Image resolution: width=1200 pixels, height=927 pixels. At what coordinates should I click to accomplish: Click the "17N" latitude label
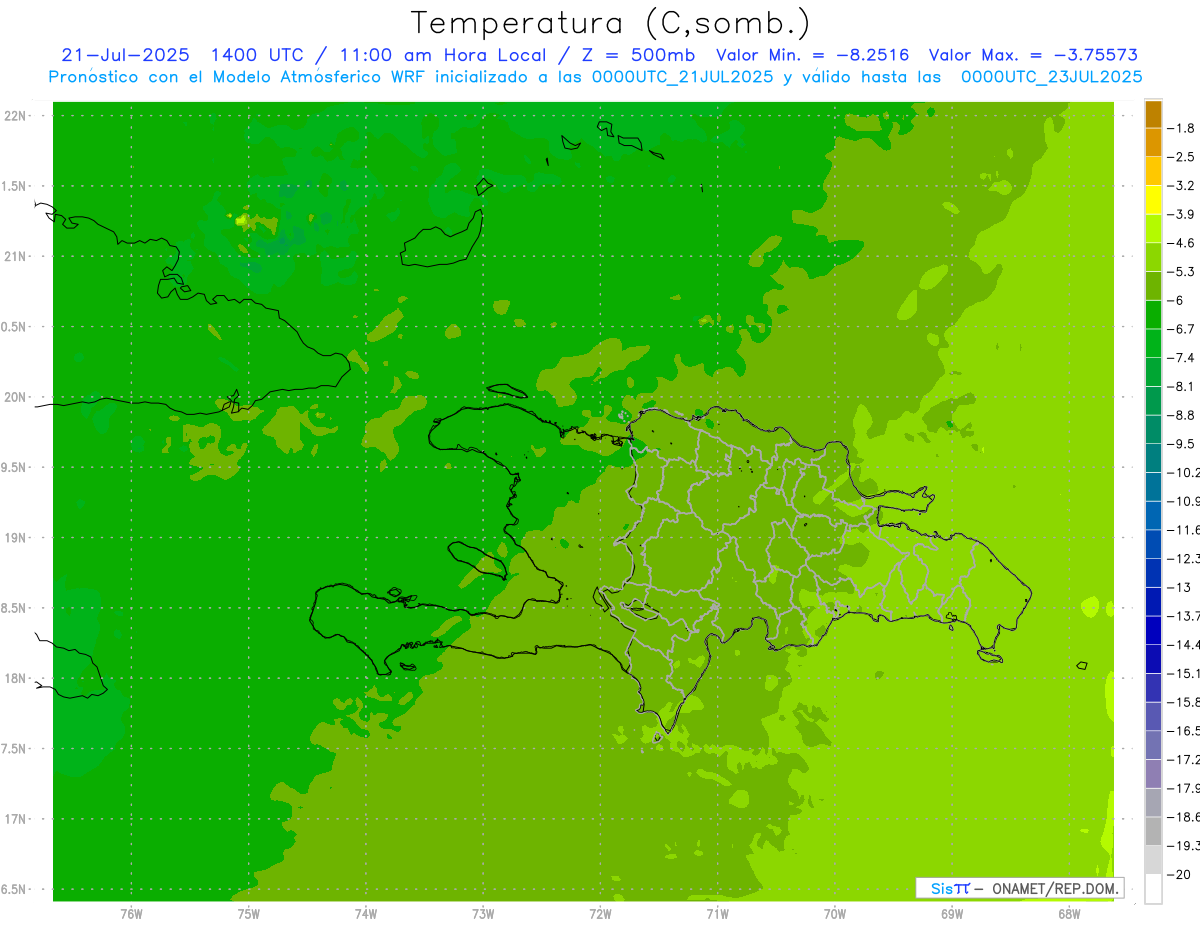pyautogui.click(x=15, y=819)
